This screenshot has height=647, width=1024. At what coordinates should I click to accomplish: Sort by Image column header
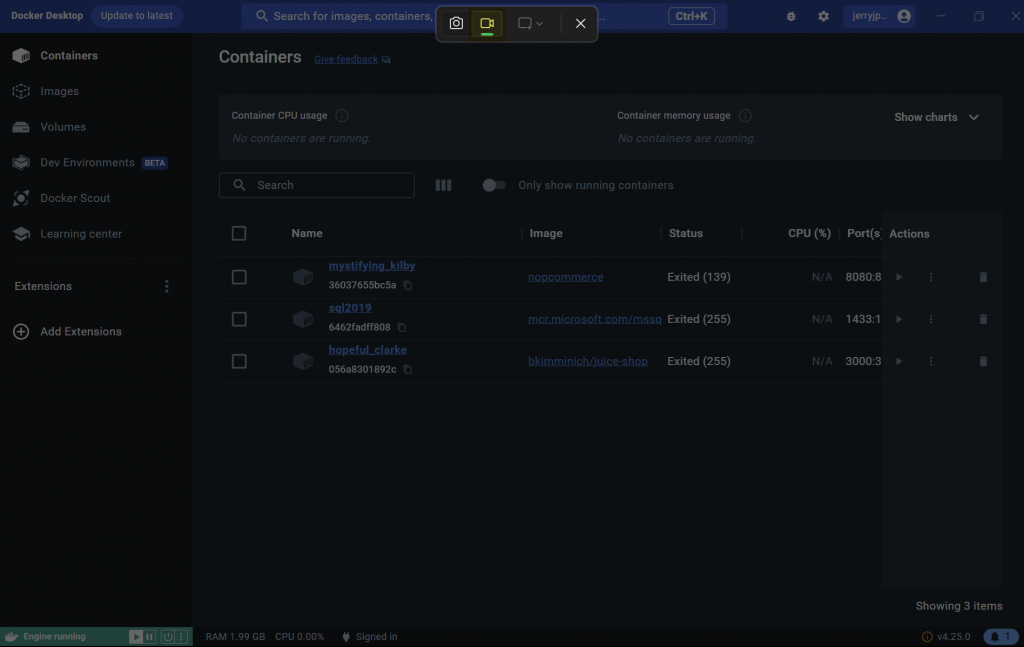[x=546, y=233]
